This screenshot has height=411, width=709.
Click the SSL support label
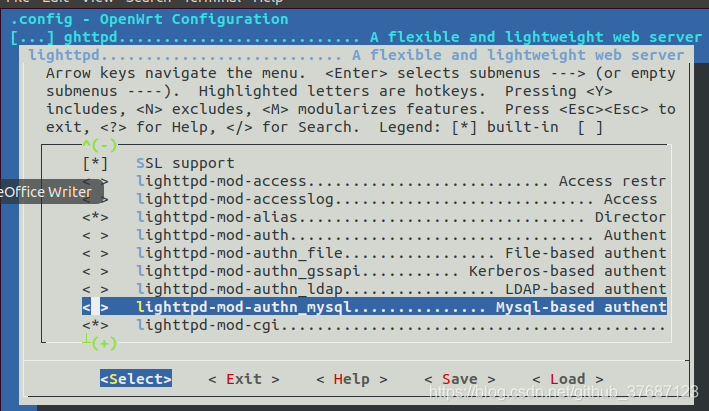(185, 163)
